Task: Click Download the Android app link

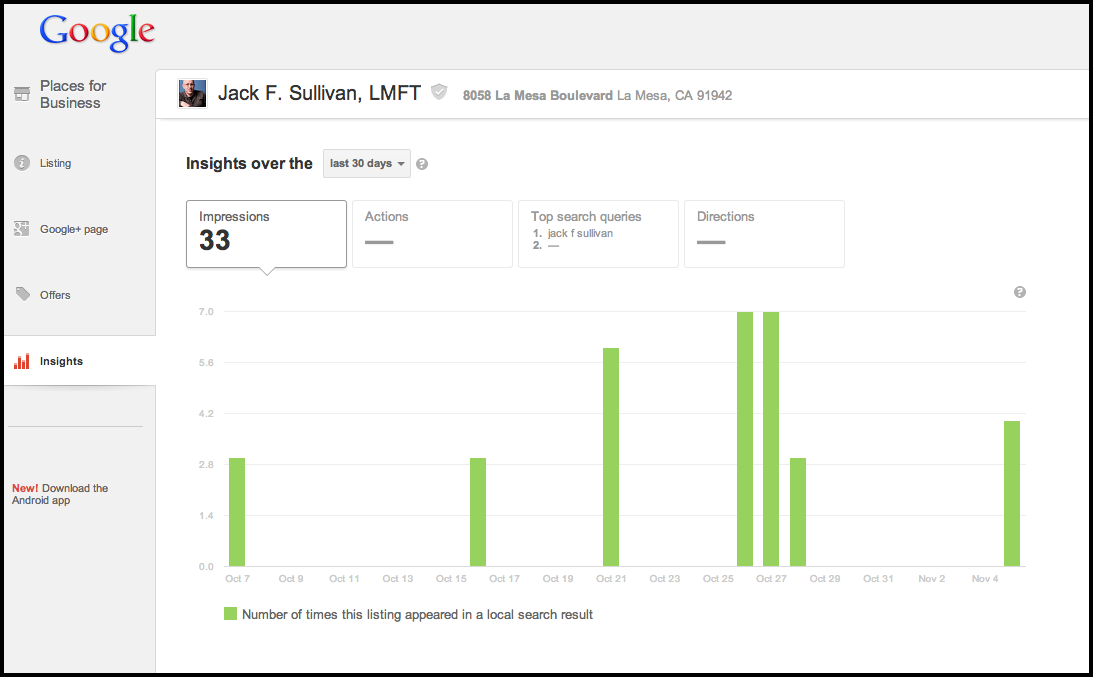Action: click(60, 494)
